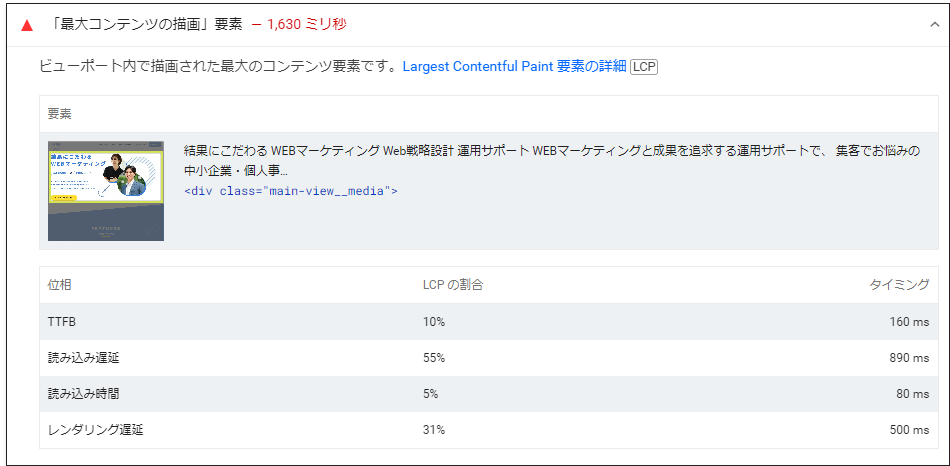The width and height of the screenshot is (950, 466).
Task: Click the LCP の割合 column header
Action: [x=453, y=285]
